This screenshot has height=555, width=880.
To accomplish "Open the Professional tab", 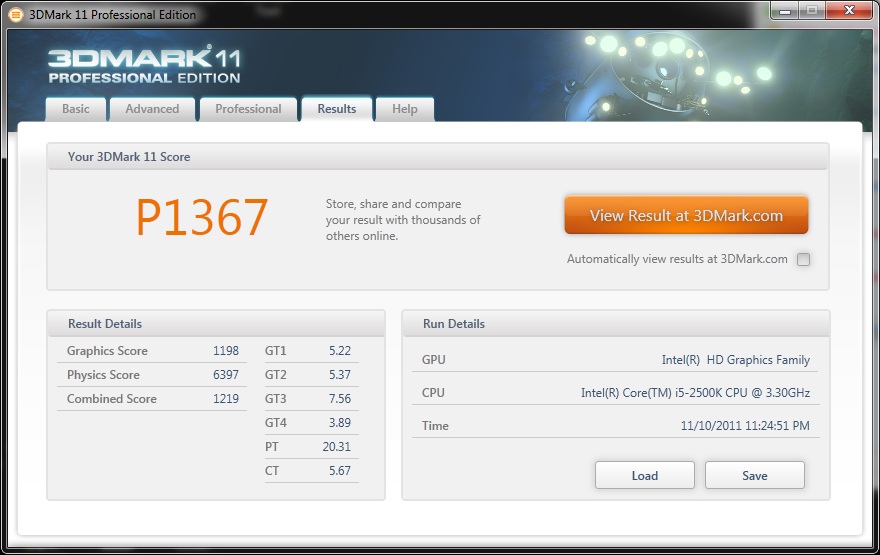I will (248, 109).
